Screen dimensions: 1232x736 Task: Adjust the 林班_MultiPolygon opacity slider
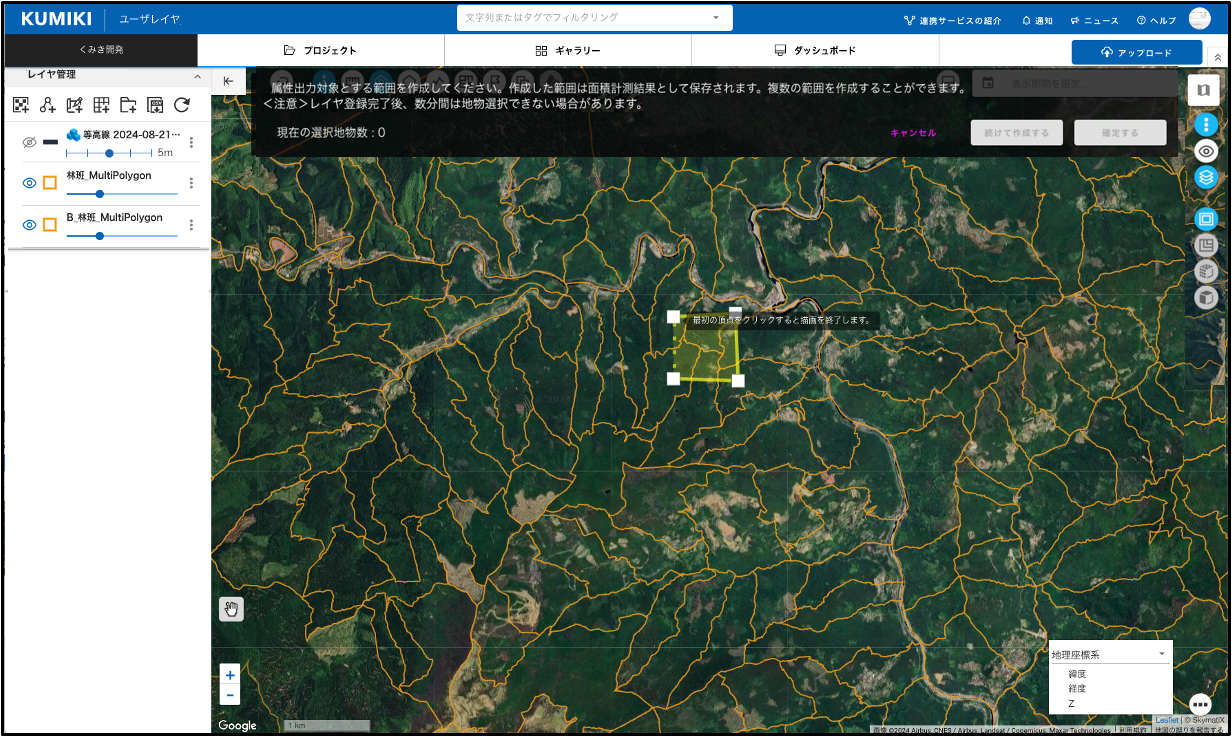pyautogui.click(x=99, y=194)
